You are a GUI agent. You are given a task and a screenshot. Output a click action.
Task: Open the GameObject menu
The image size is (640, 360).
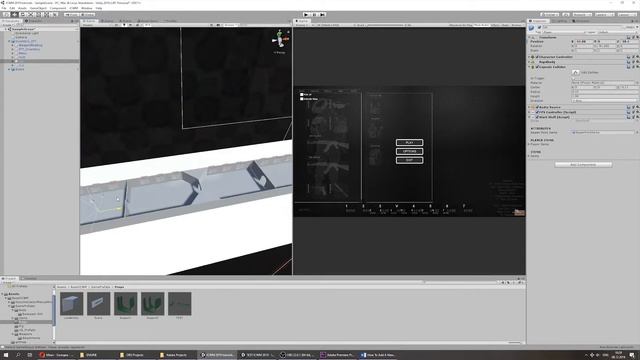[x=38, y=8]
